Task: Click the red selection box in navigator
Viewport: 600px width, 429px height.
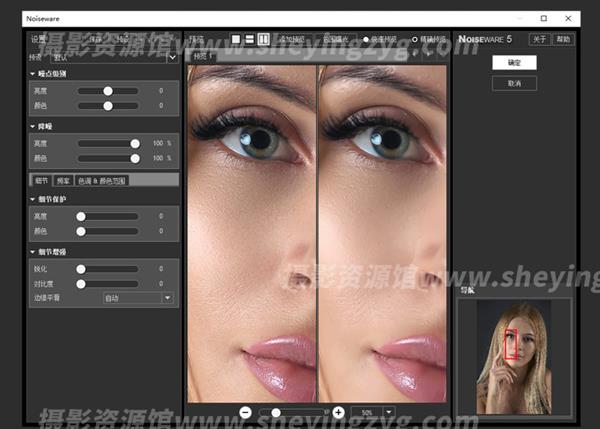Action: pos(508,341)
